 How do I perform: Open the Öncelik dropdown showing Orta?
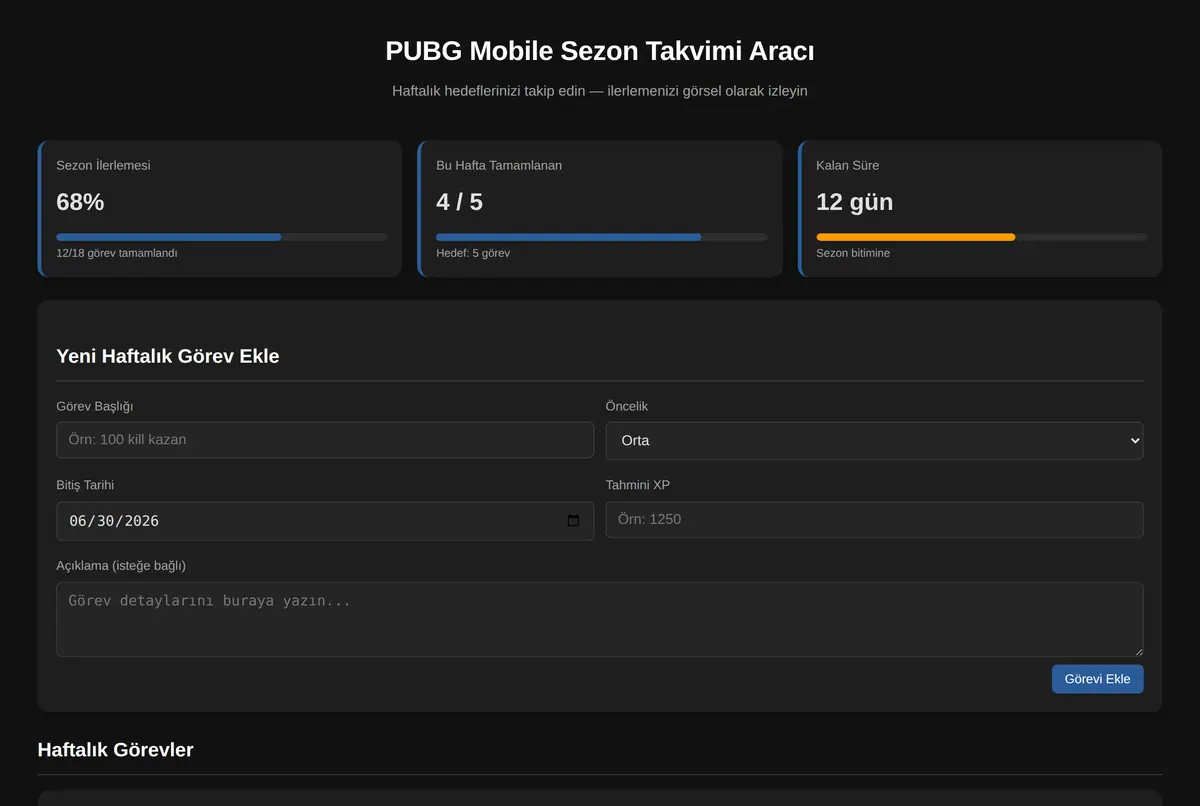pos(874,440)
